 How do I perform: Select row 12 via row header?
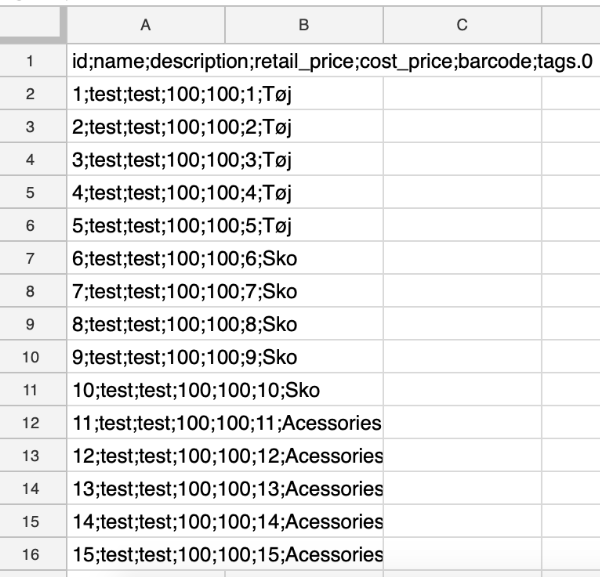coord(32,423)
